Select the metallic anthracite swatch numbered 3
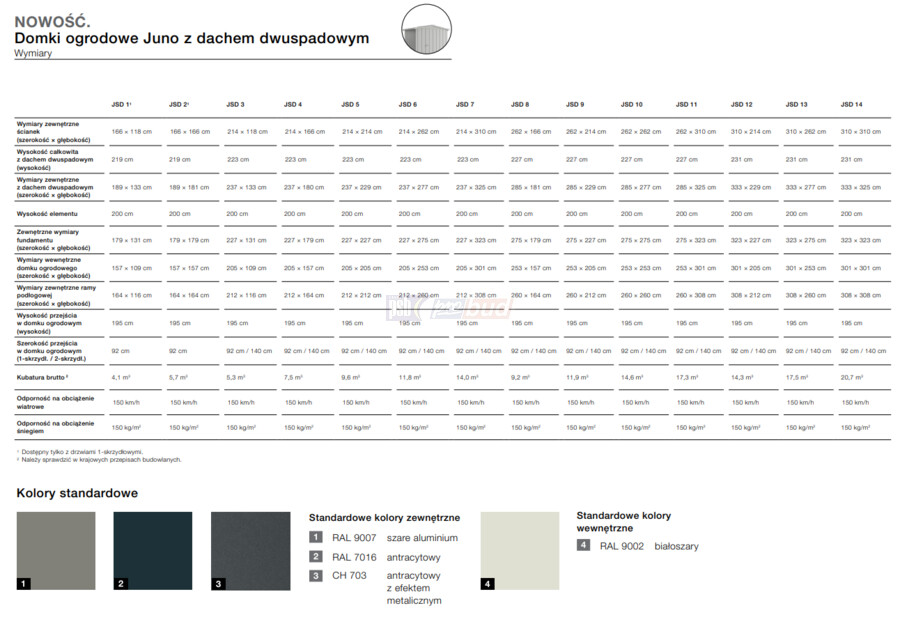Image resolution: width=900 pixels, height=617 pixels. 249,551
